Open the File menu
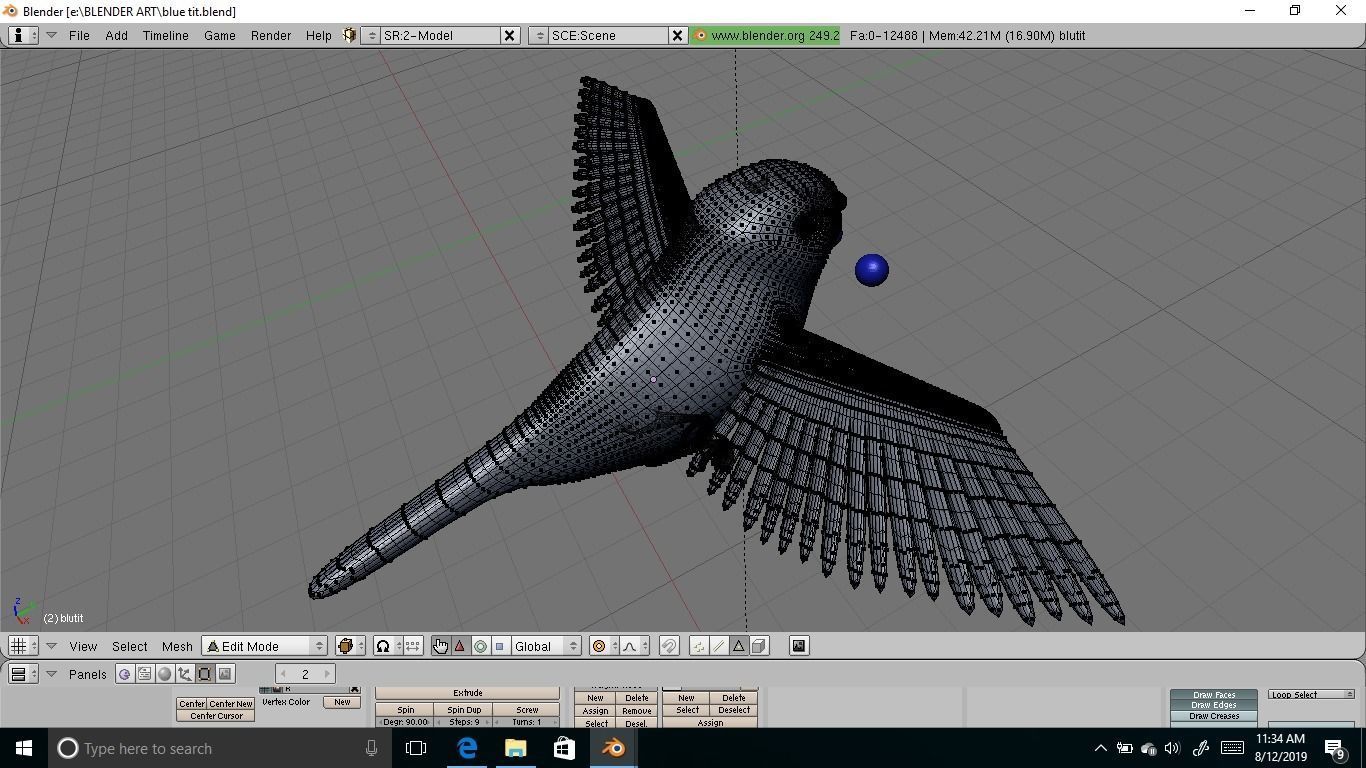Screen dimensions: 1366x768 [x=79, y=35]
